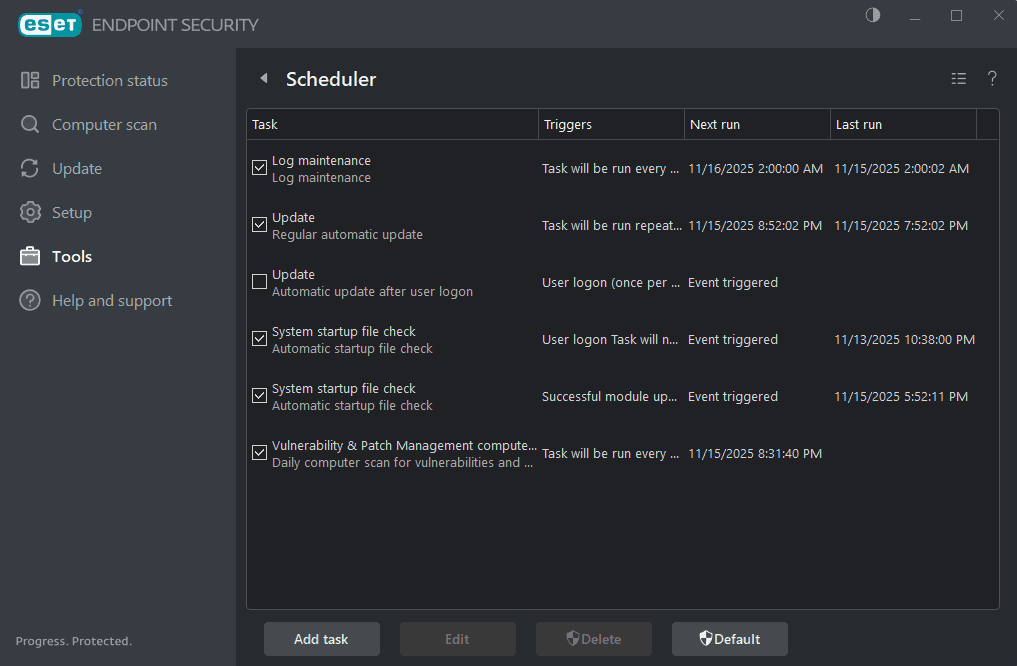
Task: Close the ESET window
Action: point(998,15)
